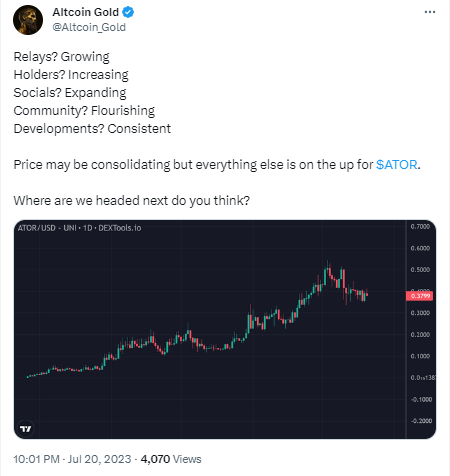Click the TradingView logo in chart corner

26,428
